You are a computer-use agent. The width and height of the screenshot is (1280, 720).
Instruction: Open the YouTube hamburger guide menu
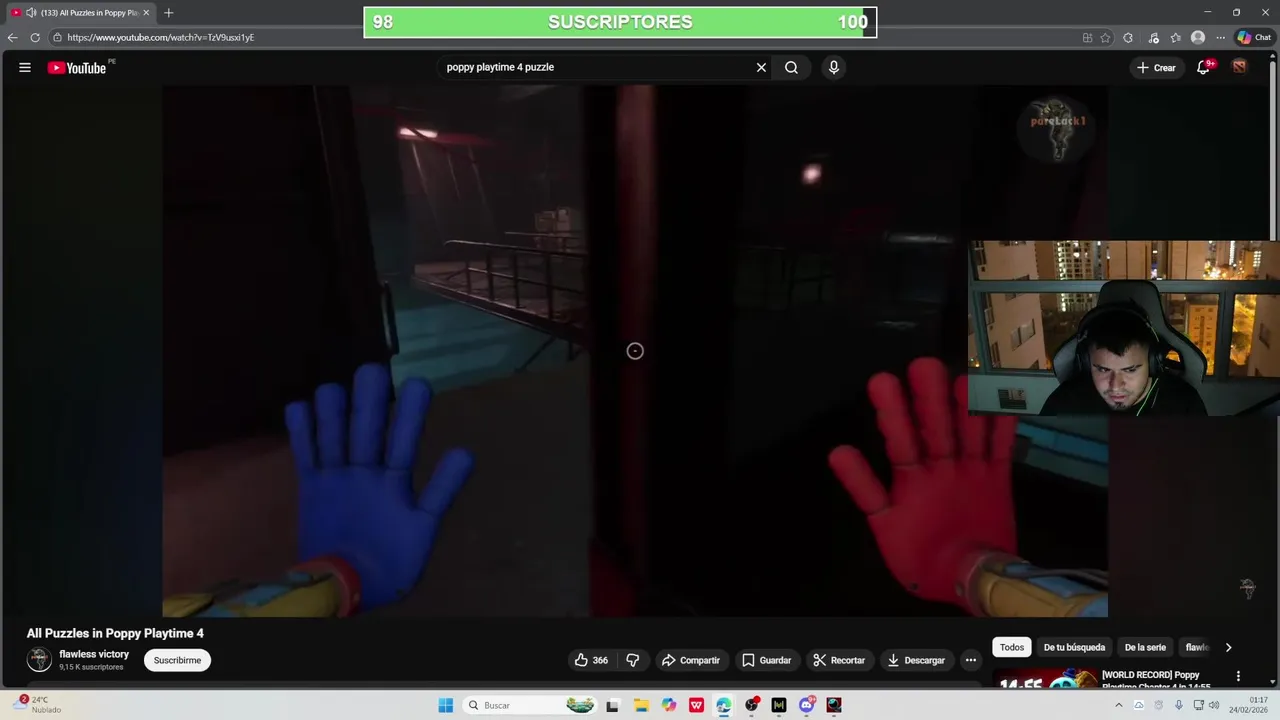pos(25,67)
